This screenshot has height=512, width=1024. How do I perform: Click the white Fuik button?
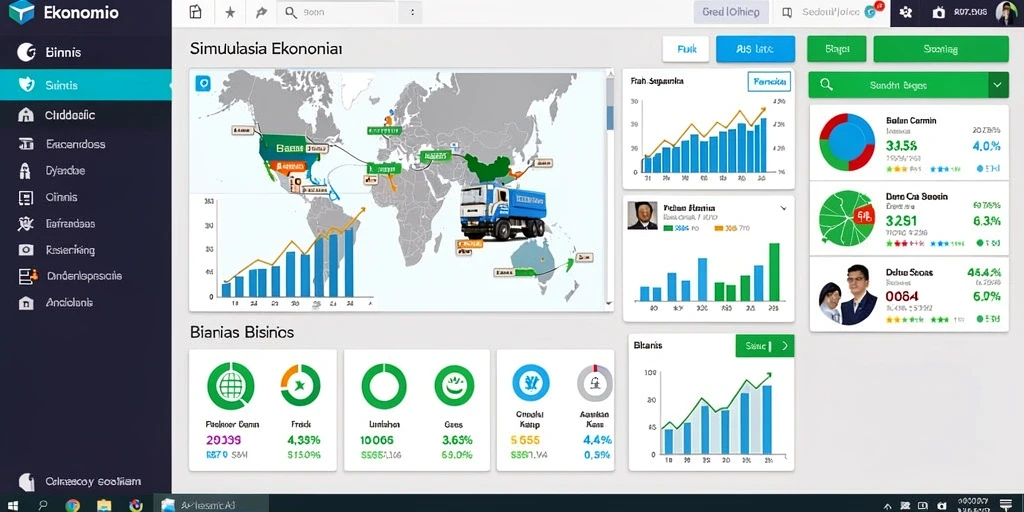click(686, 49)
